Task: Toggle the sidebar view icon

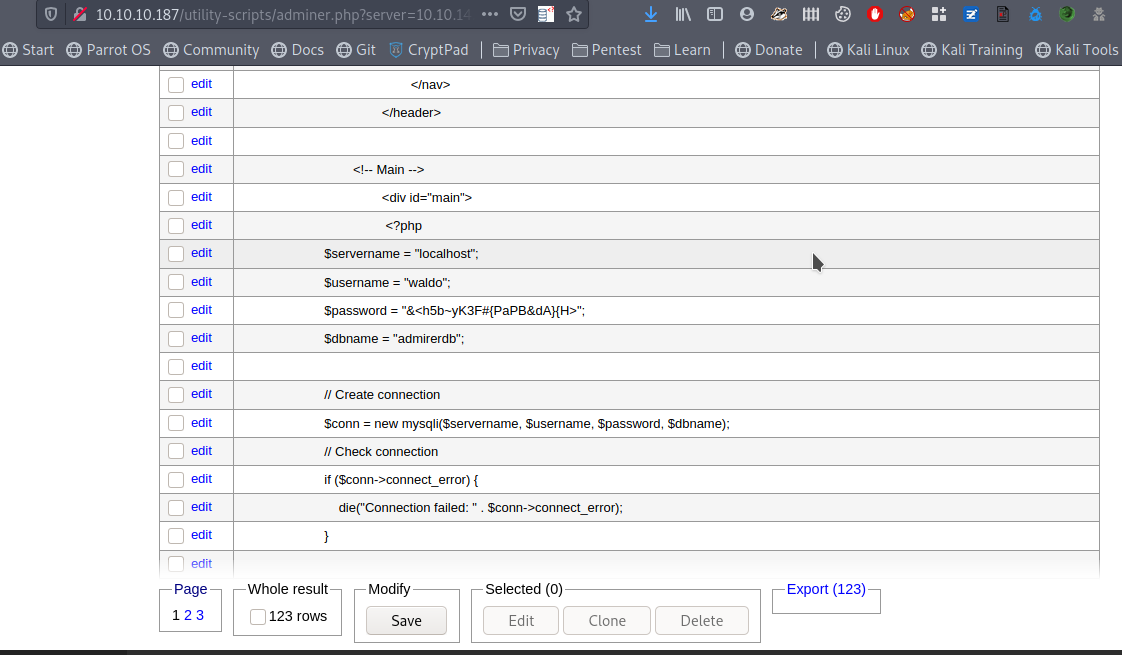Action: coord(714,14)
